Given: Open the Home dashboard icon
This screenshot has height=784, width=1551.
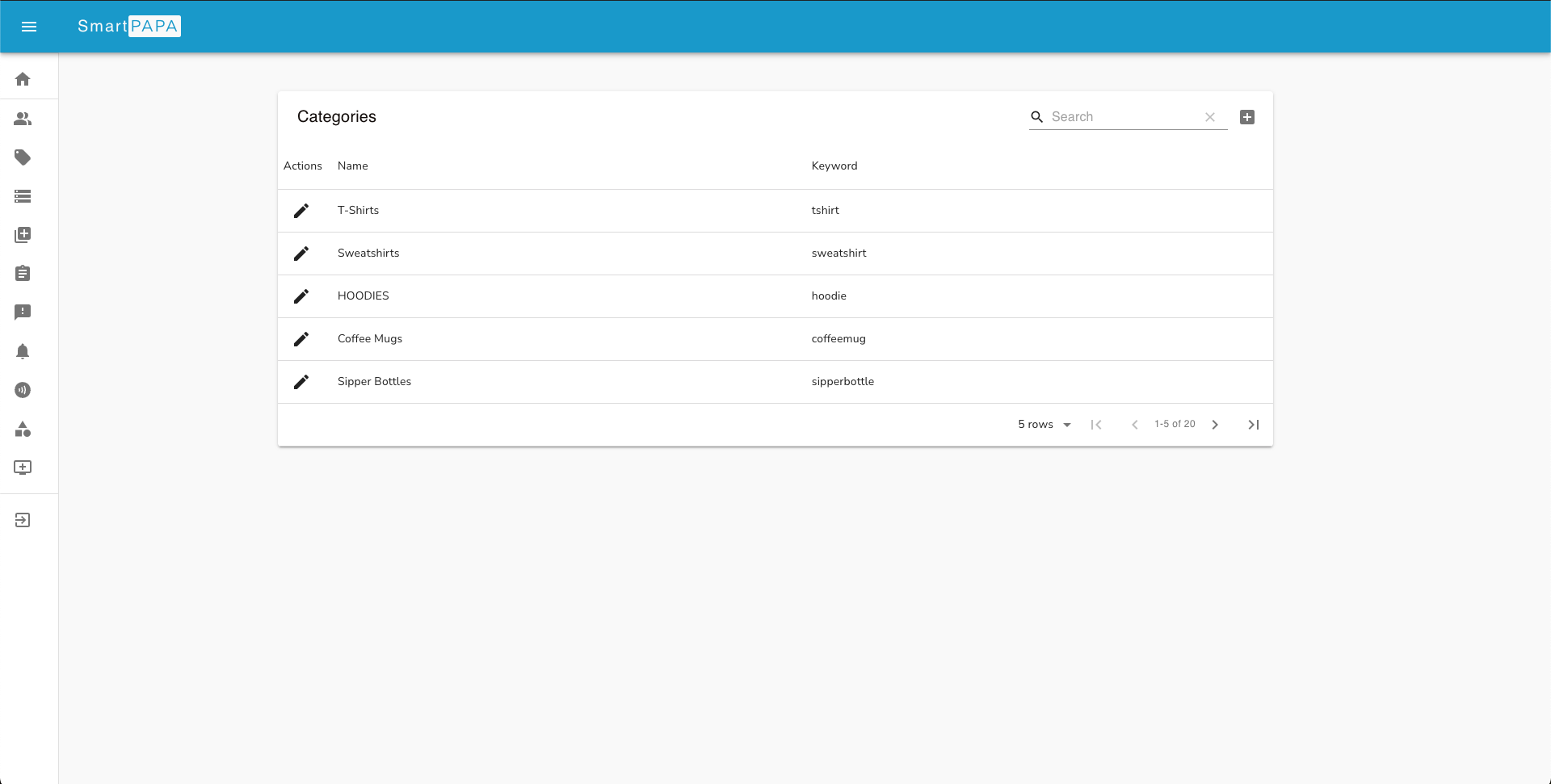Looking at the screenshot, I should point(23,78).
